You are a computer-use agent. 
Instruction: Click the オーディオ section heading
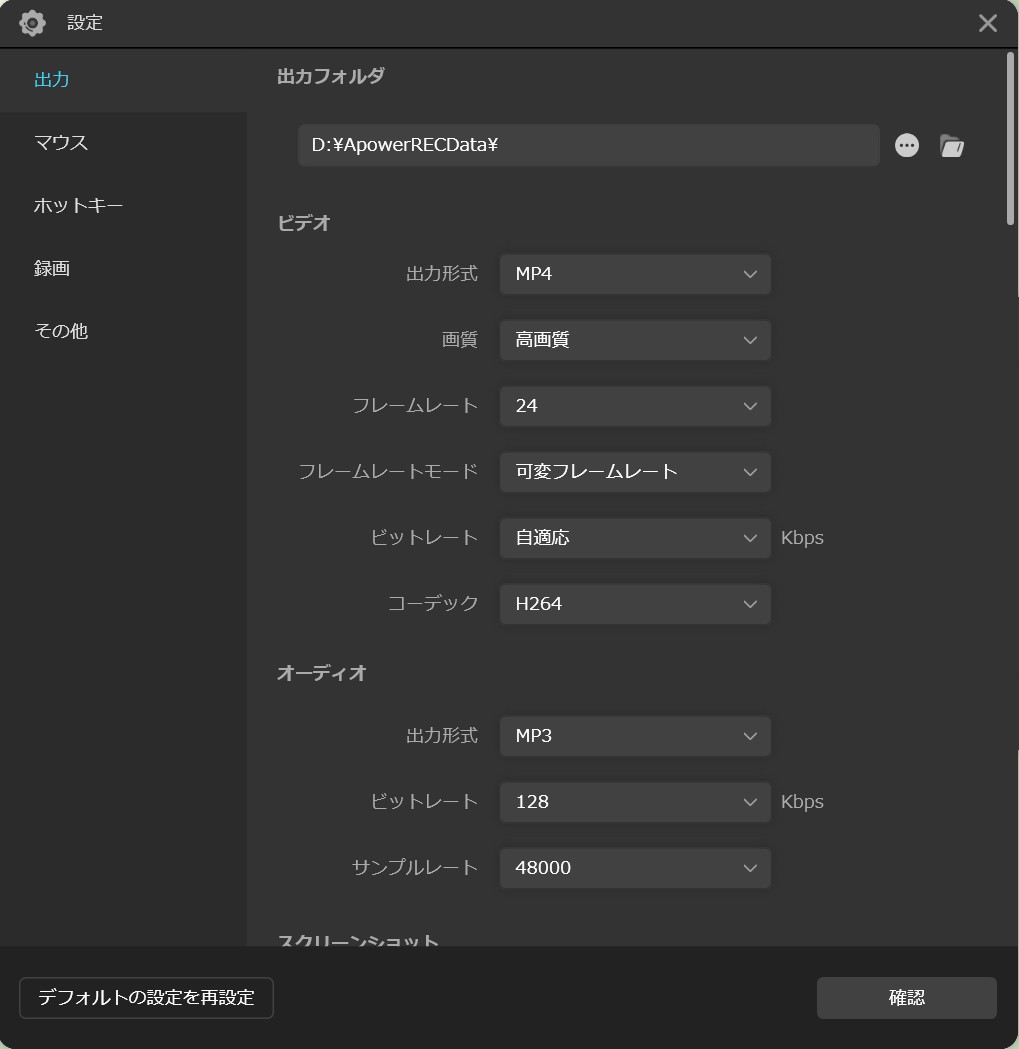[321, 672]
